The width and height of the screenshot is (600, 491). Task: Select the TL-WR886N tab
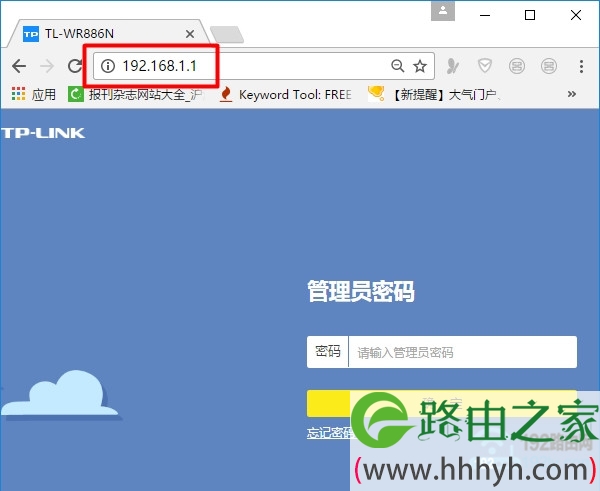click(x=107, y=34)
